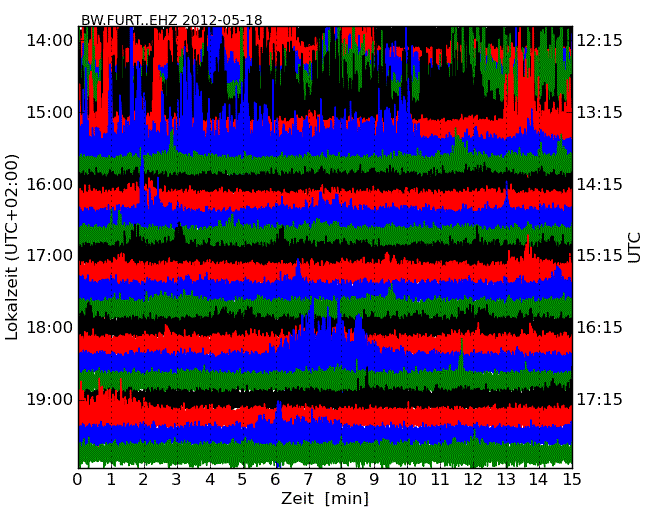Select the 7 minute tick label
This screenshot has width=650, height=520.
click(308, 480)
